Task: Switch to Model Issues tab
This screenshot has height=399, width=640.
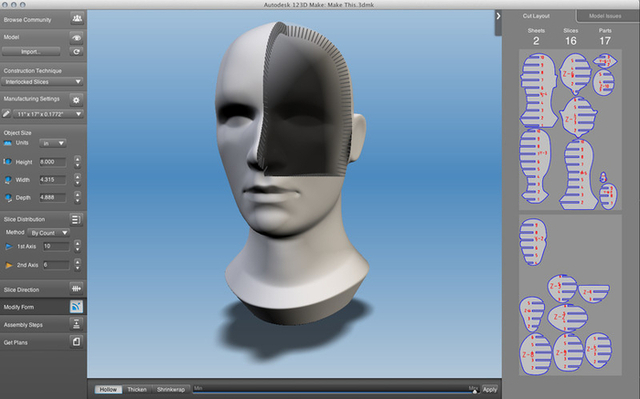Action: [x=605, y=16]
